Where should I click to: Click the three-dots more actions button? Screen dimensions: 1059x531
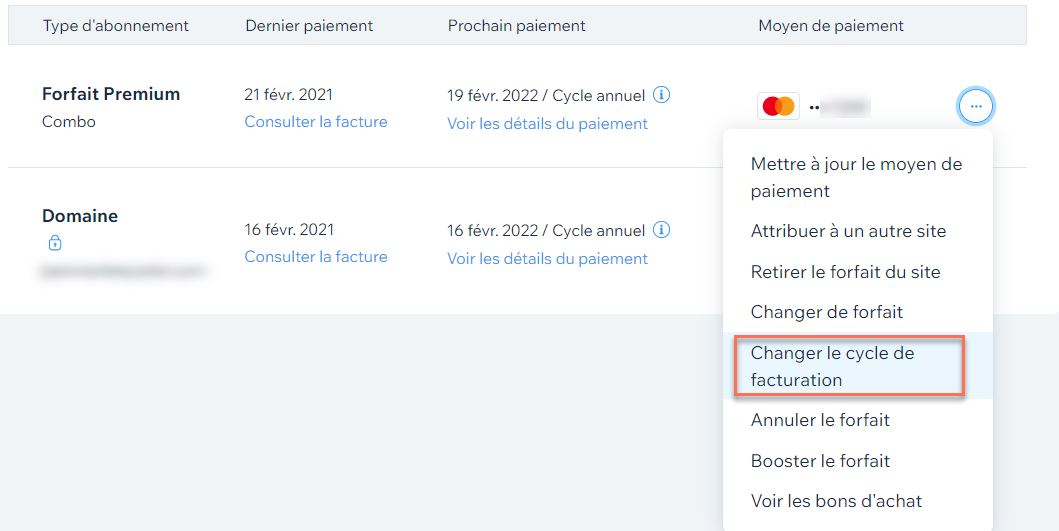976,106
